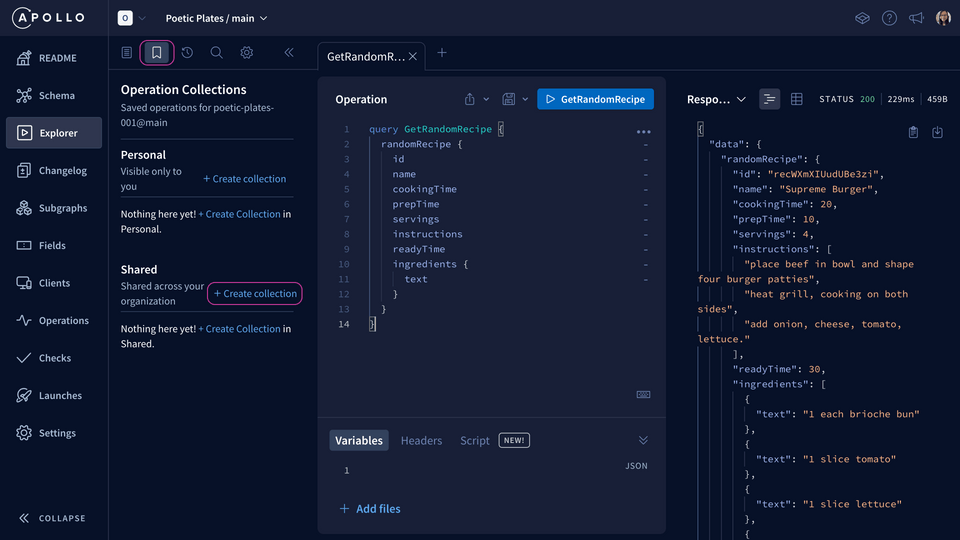Remove the readyTime field using its minus
The height and width of the screenshot is (540, 960).
pyautogui.click(x=645, y=249)
